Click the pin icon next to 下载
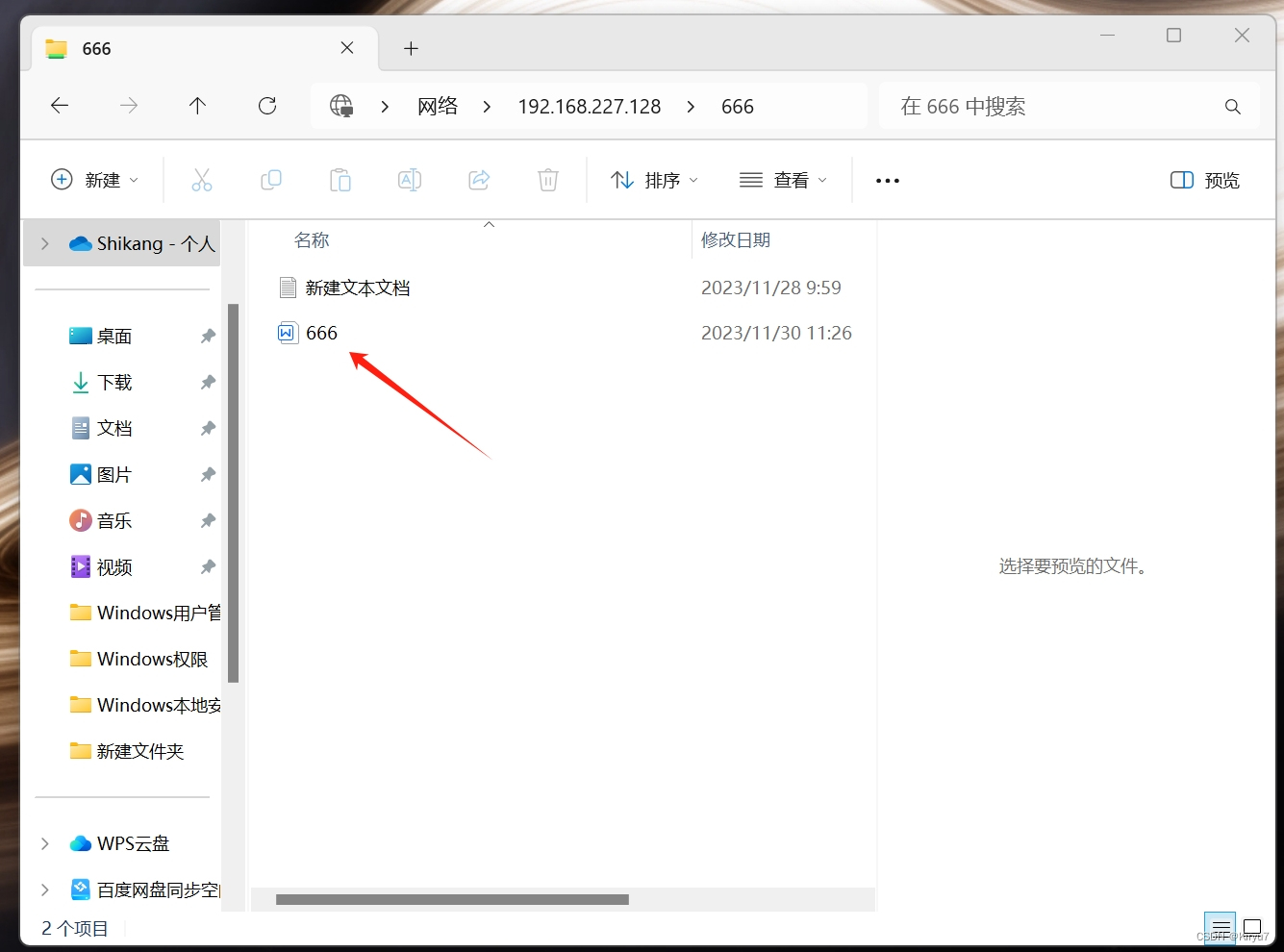Viewport: 1284px width, 952px height. pos(208,382)
